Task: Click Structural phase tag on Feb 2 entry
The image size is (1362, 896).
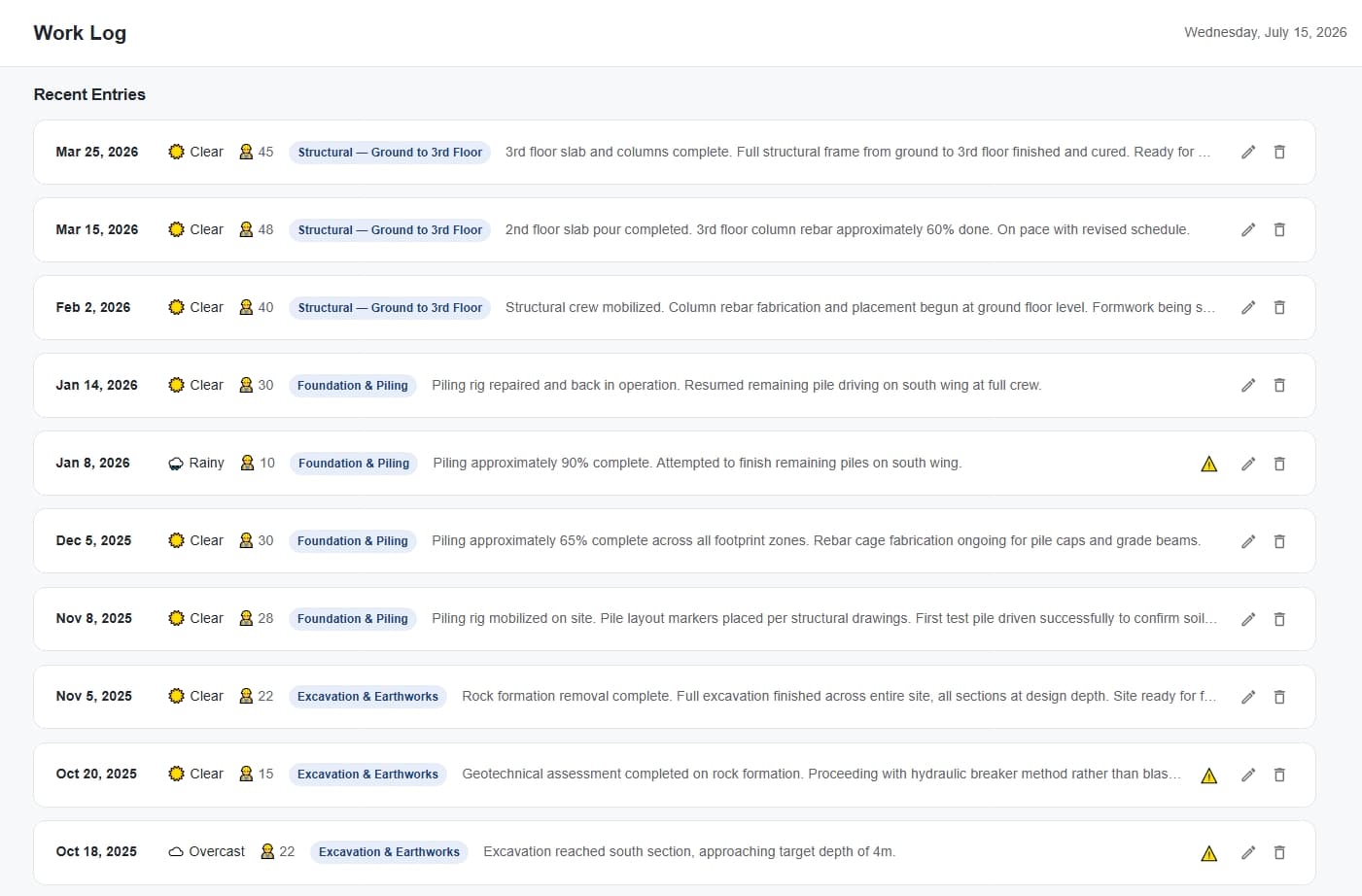Action: (x=390, y=308)
